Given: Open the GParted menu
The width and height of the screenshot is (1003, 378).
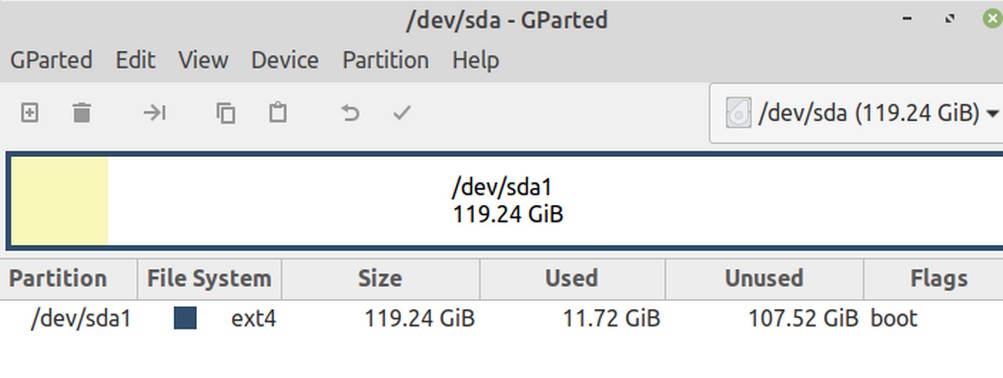Looking at the screenshot, I should tap(51, 60).
